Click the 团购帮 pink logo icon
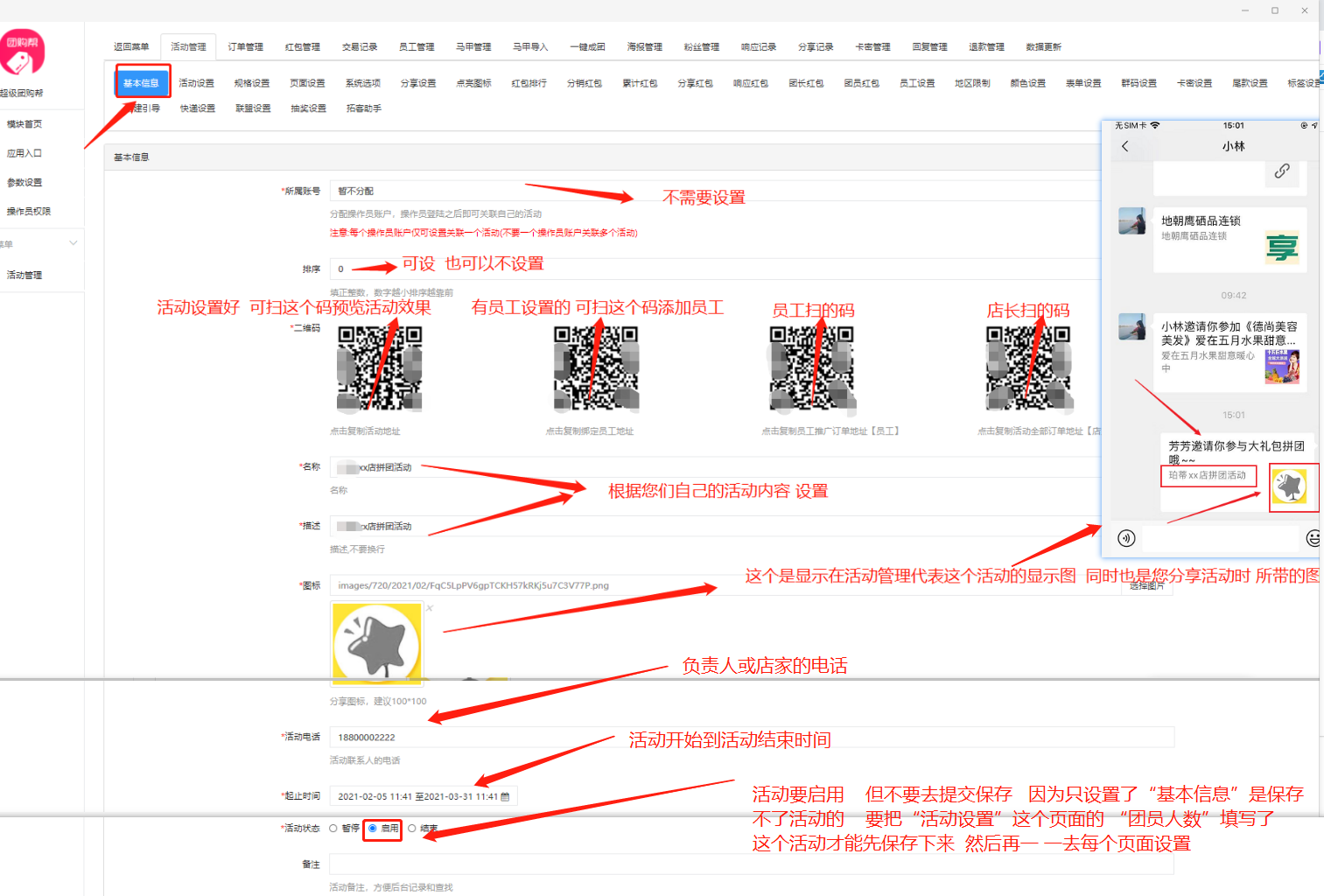The height and width of the screenshot is (896, 1324). [22, 53]
